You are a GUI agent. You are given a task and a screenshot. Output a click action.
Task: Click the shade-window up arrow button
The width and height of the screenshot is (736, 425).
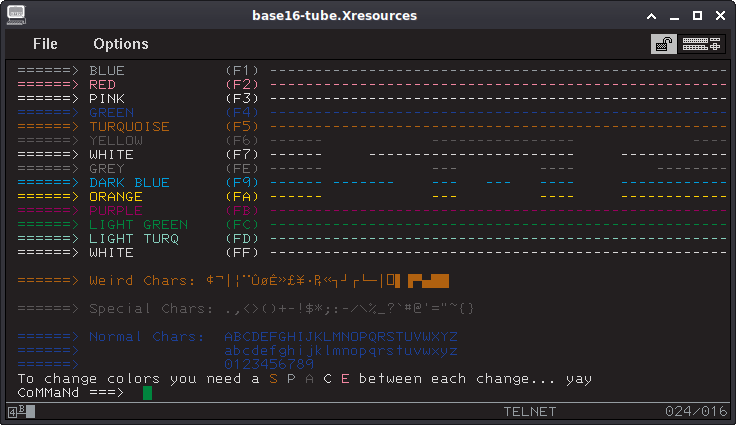coord(652,16)
